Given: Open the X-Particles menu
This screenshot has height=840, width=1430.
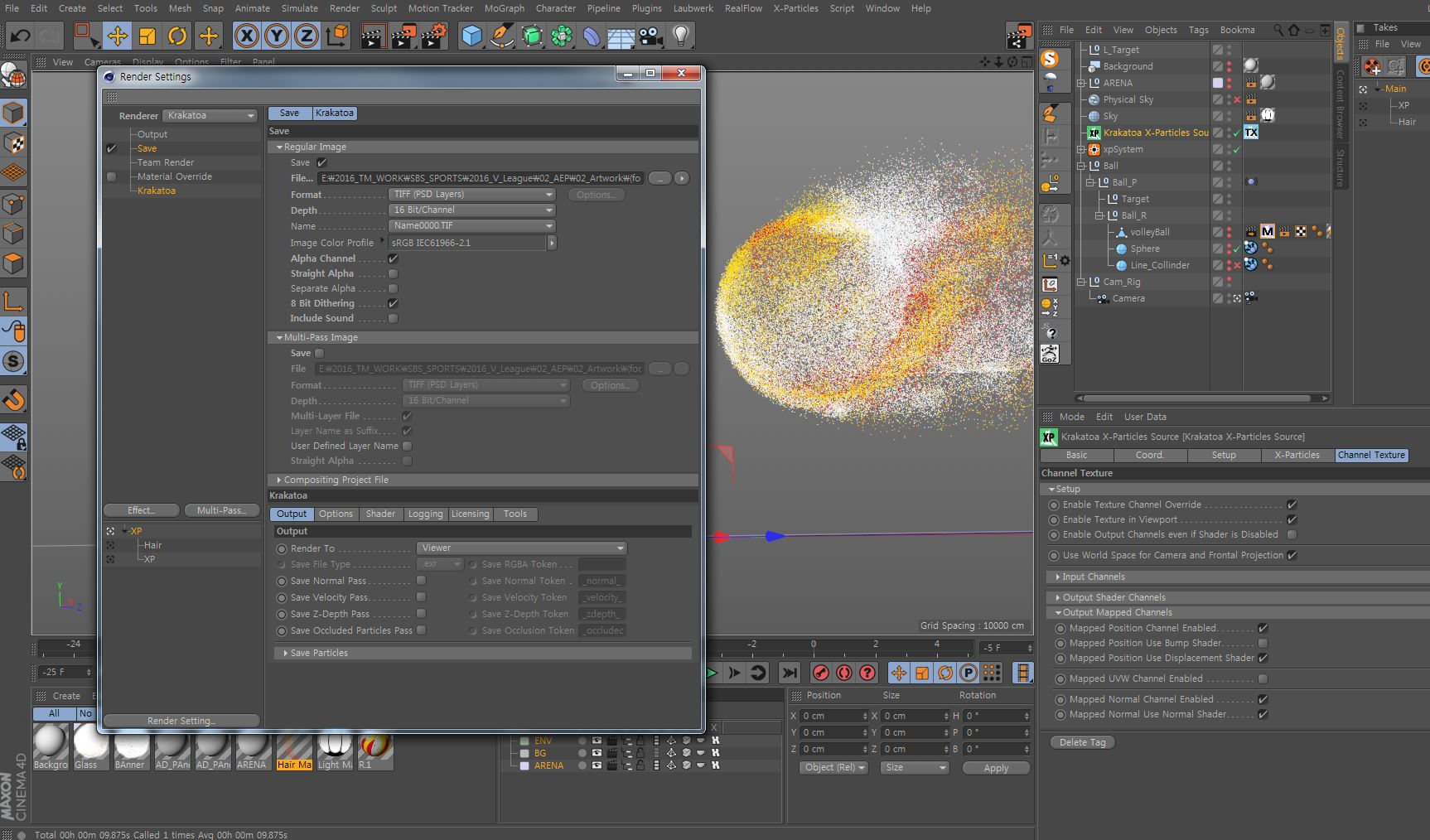Looking at the screenshot, I should click(795, 8).
